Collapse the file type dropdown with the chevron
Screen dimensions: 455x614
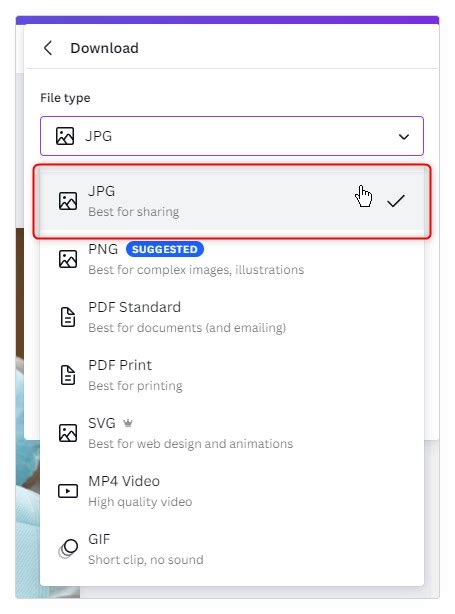click(x=404, y=137)
